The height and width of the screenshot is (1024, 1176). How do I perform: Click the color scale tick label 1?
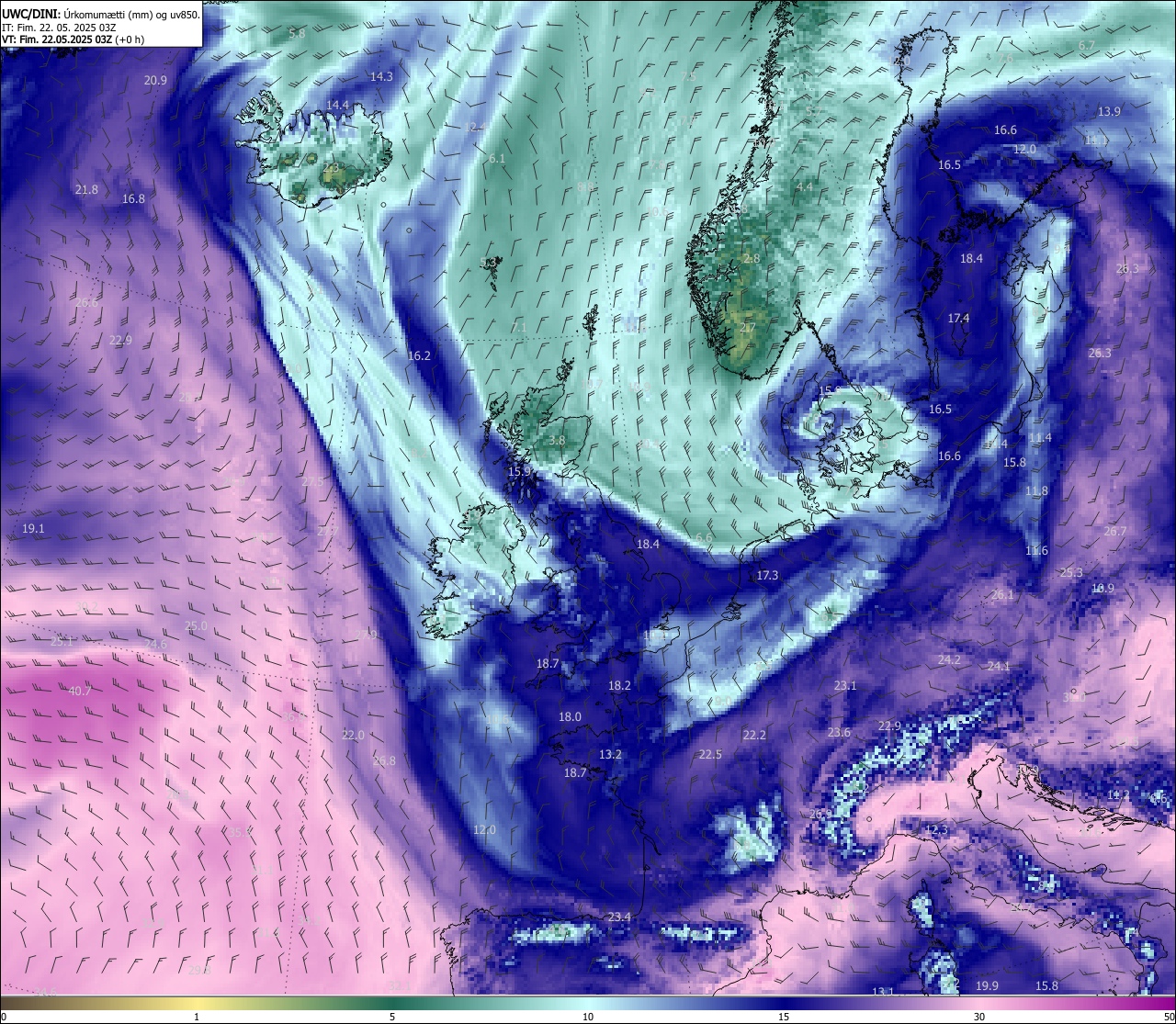197,1017
